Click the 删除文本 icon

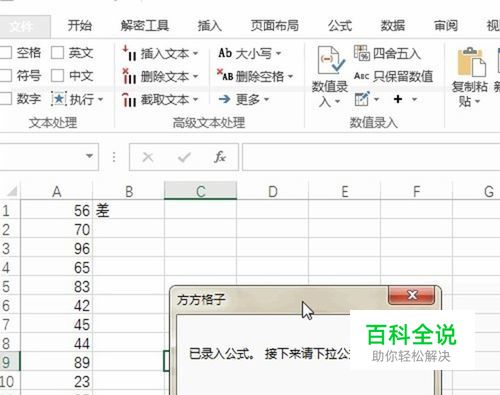pos(129,76)
